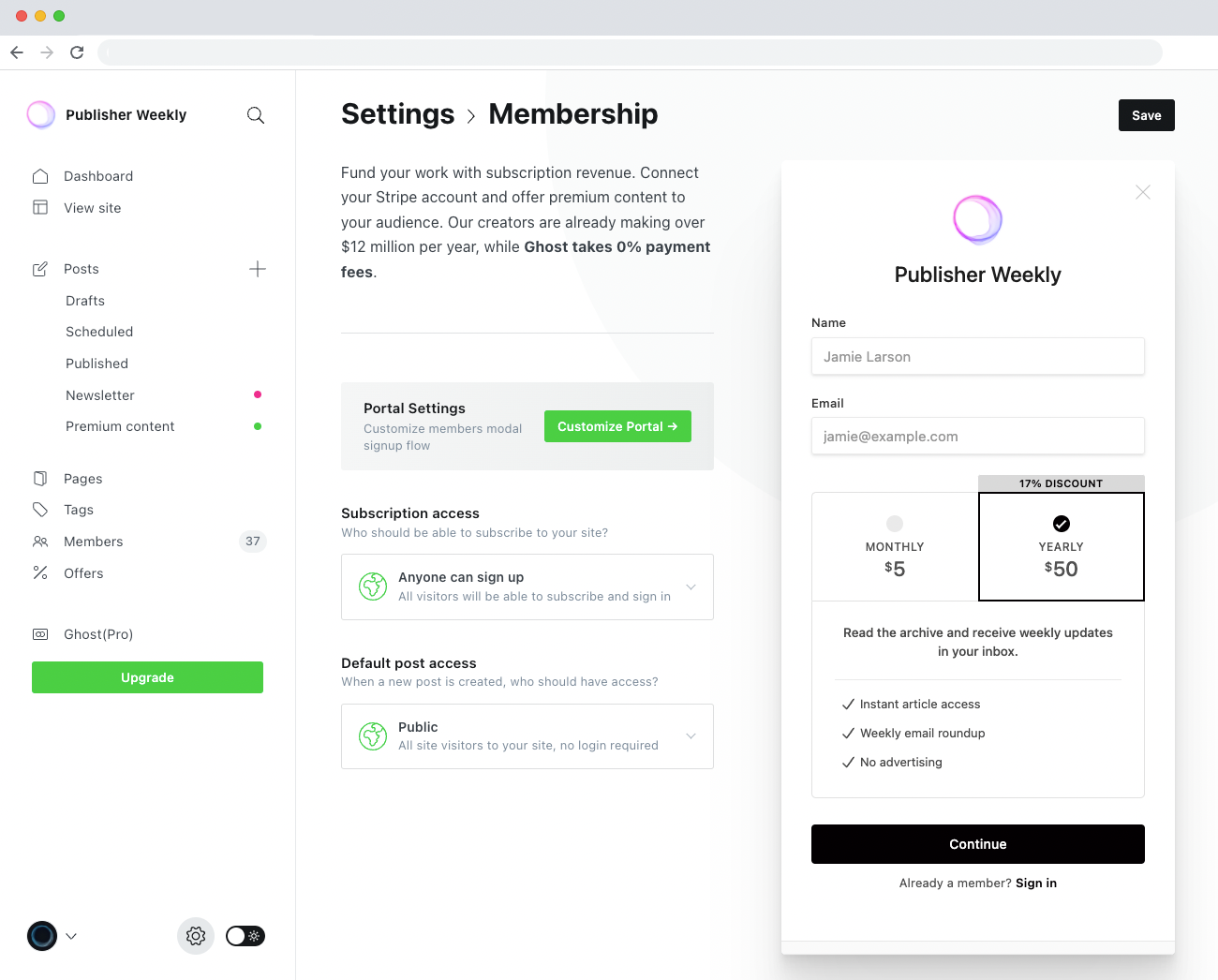Click the Settings breadcrumb link
The height and width of the screenshot is (980, 1218).
click(x=398, y=113)
